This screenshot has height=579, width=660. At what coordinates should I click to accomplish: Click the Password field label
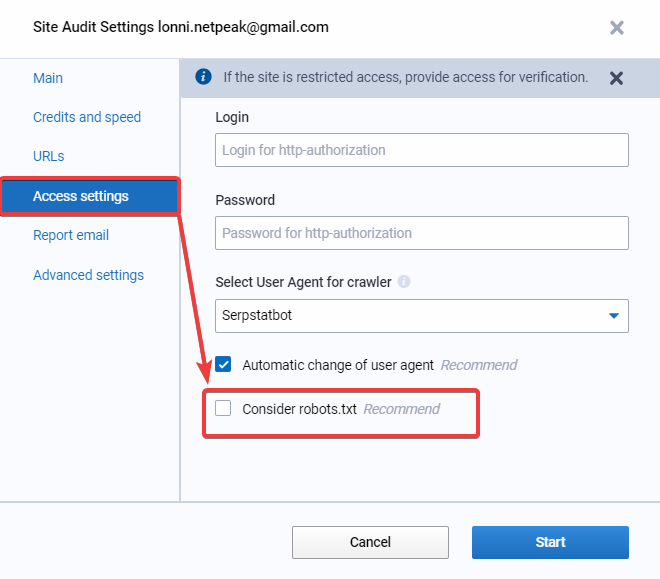[x=245, y=200]
